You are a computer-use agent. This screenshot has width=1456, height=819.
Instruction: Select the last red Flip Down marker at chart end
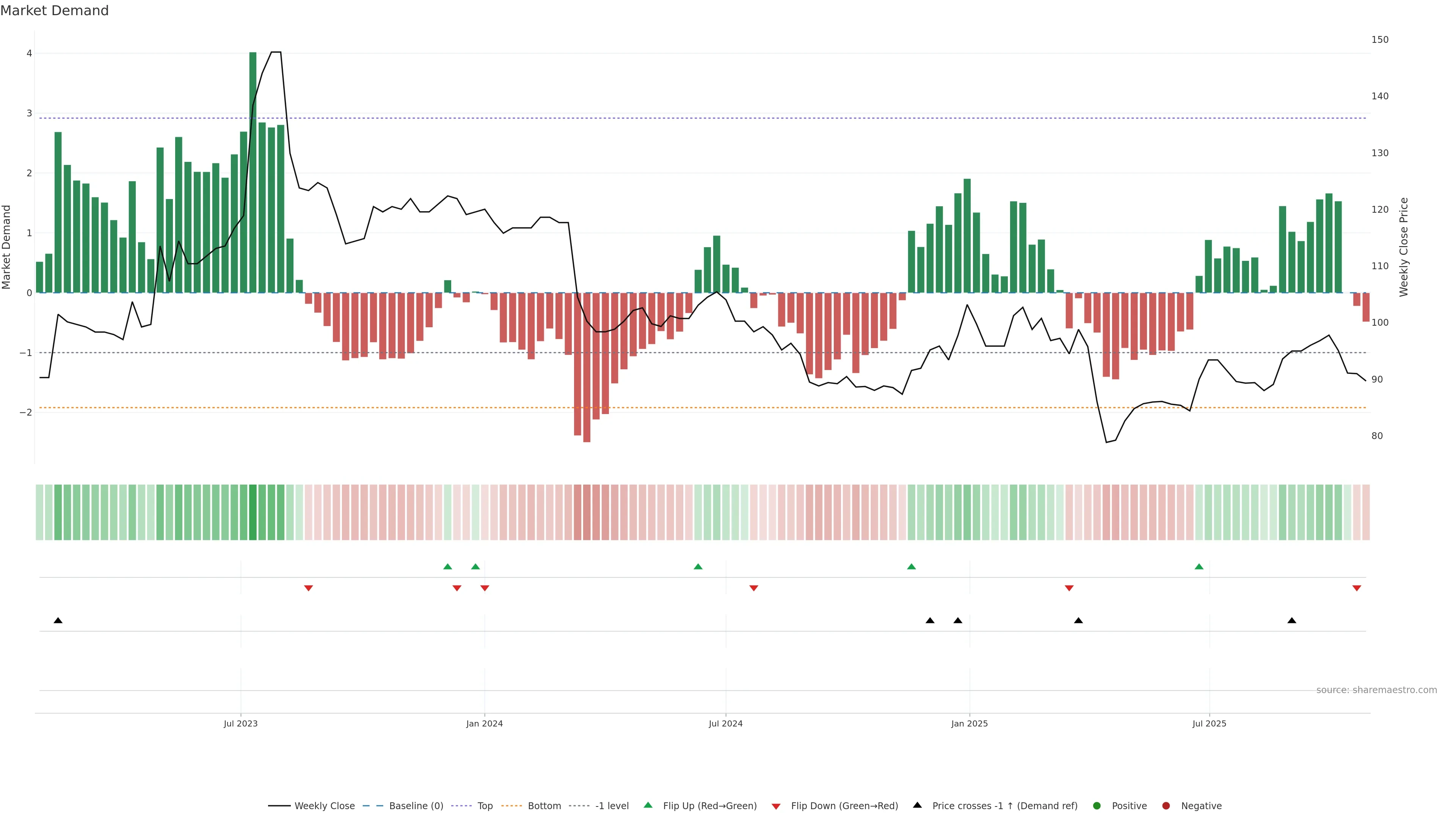click(x=1357, y=588)
